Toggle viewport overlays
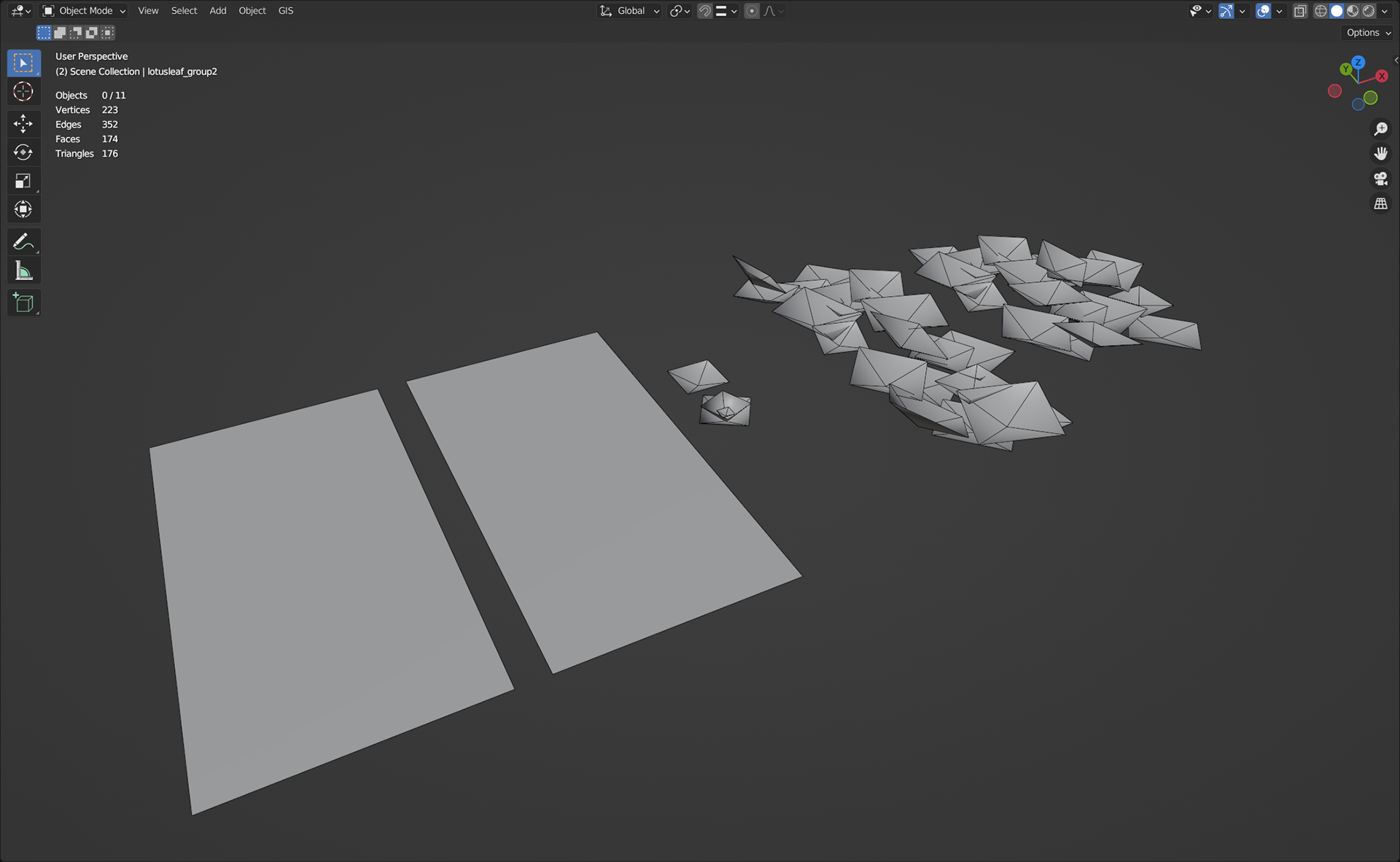The image size is (1400, 862). (x=1264, y=11)
